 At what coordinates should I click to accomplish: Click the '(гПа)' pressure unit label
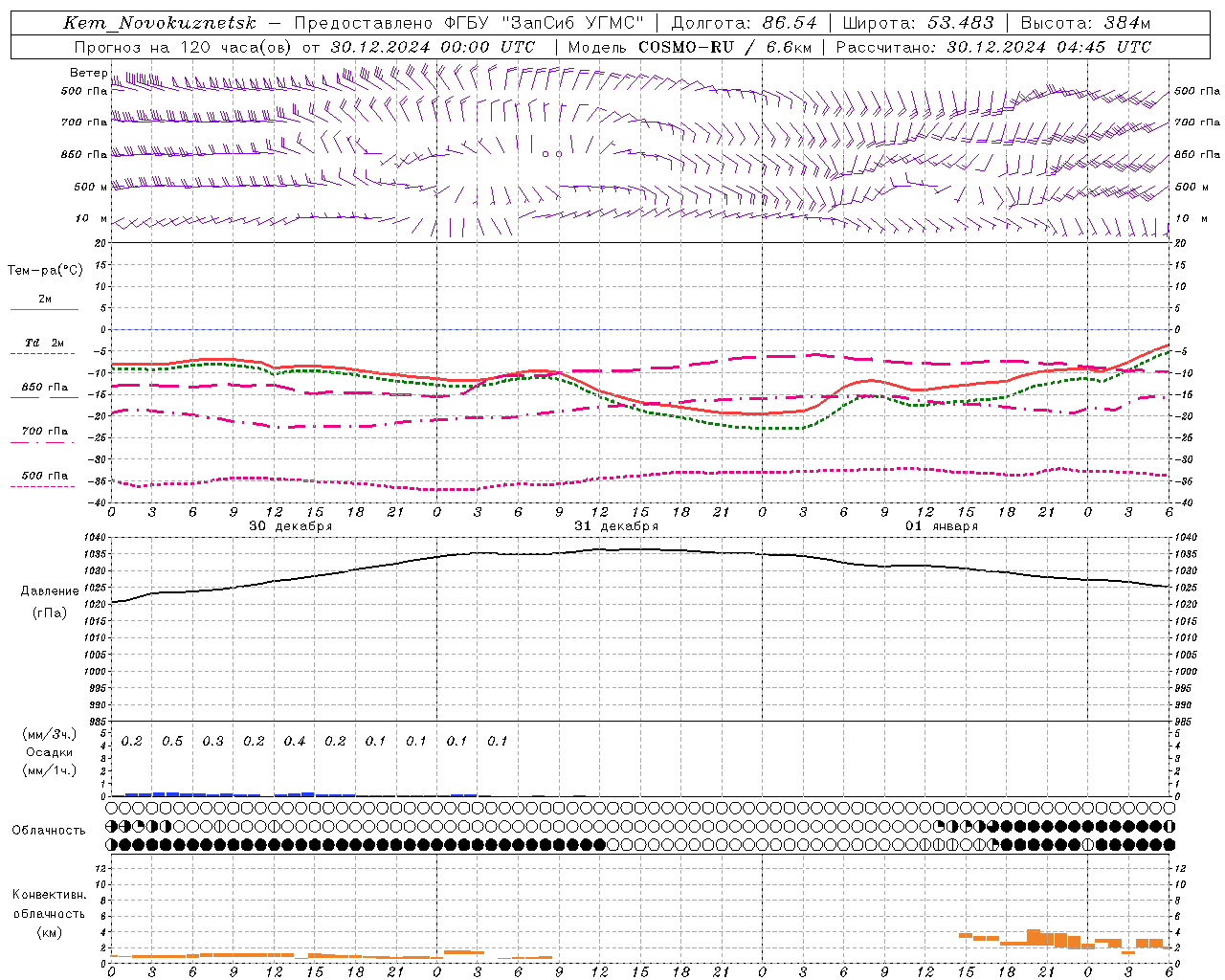tap(50, 612)
